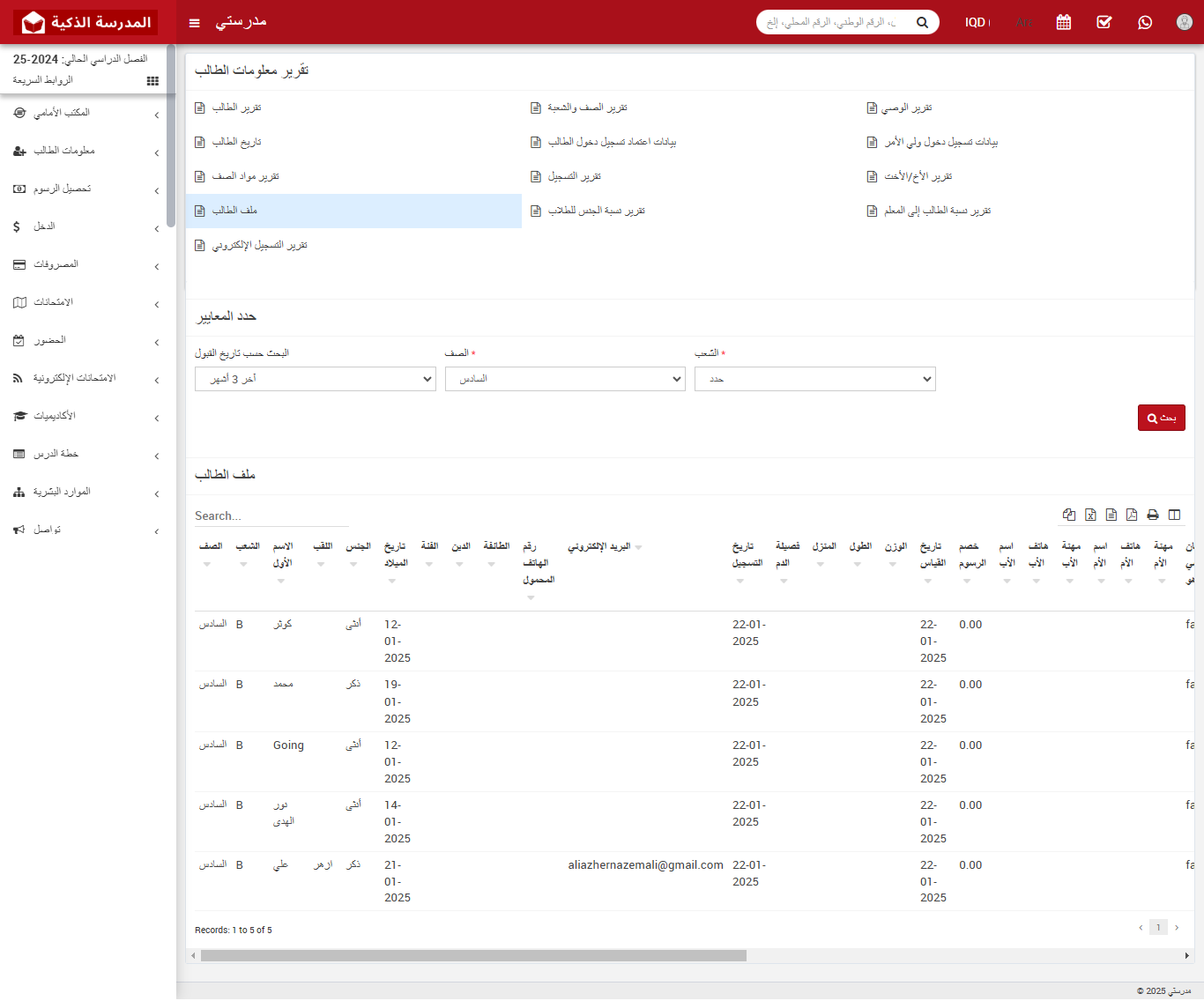Print the student profile table
Screen dimensions: 1204x1001
[x=1153, y=515]
